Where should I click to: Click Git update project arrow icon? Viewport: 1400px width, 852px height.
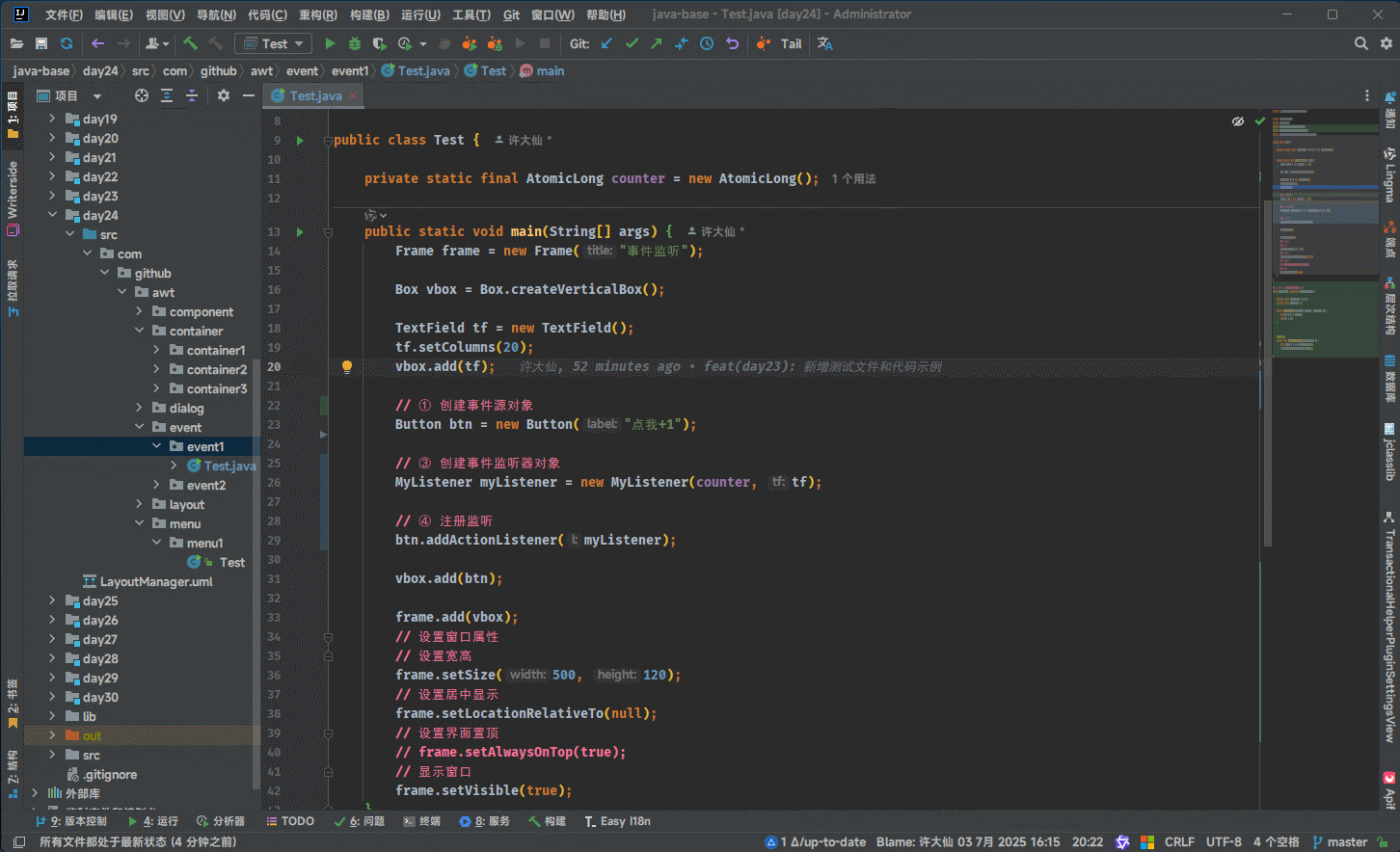(606, 43)
